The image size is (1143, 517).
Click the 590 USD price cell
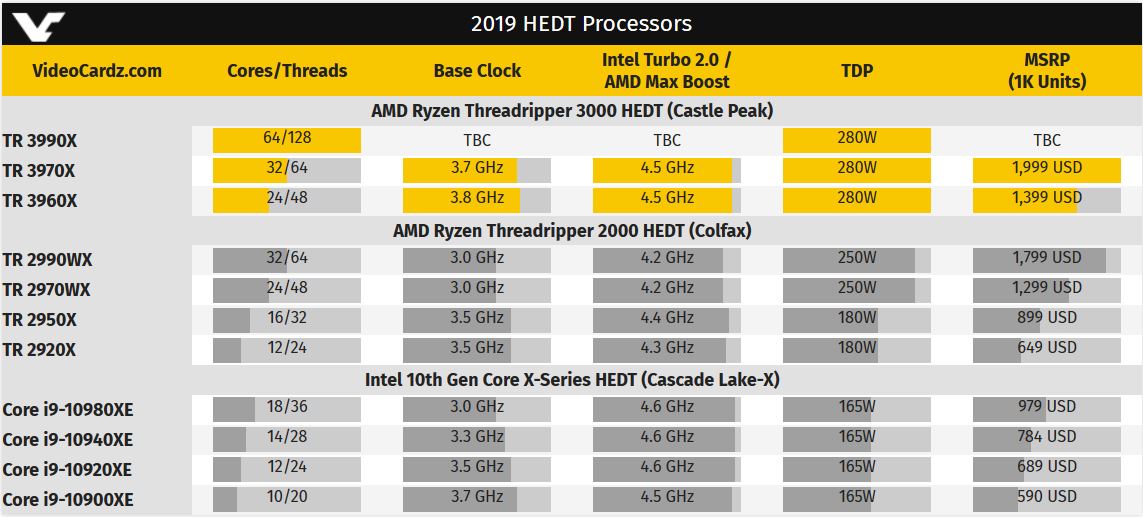point(1047,498)
